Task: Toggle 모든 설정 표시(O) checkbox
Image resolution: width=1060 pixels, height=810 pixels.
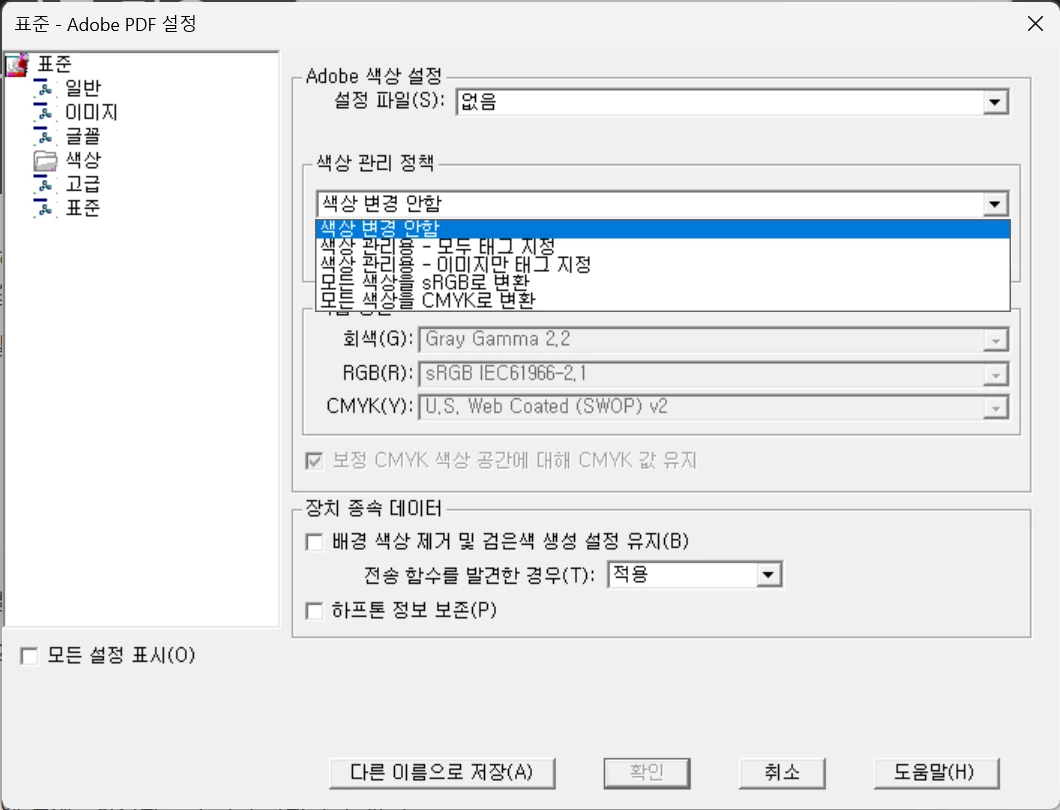Action: point(29,656)
